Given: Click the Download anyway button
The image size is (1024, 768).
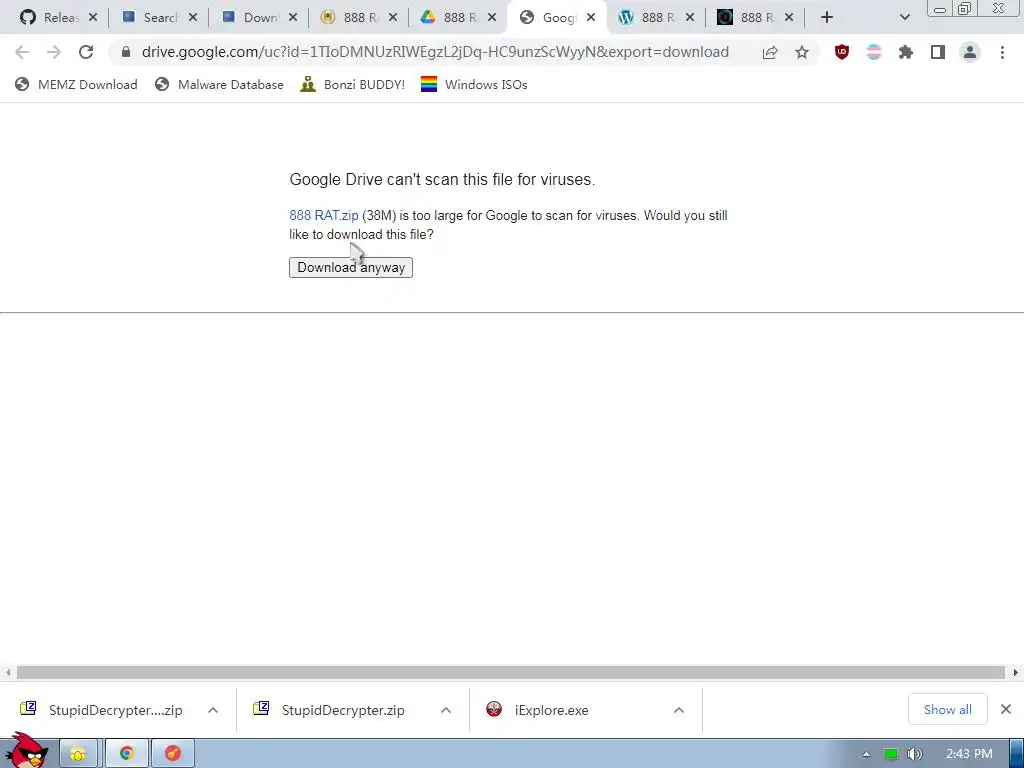Looking at the screenshot, I should click(351, 267).
